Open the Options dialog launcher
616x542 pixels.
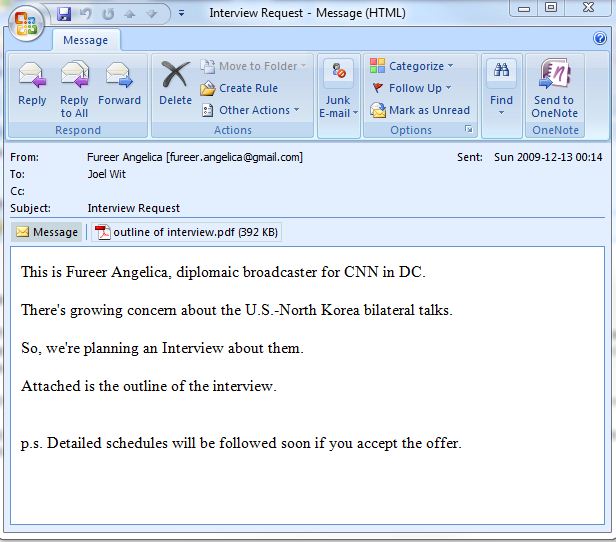coord(469,129)
